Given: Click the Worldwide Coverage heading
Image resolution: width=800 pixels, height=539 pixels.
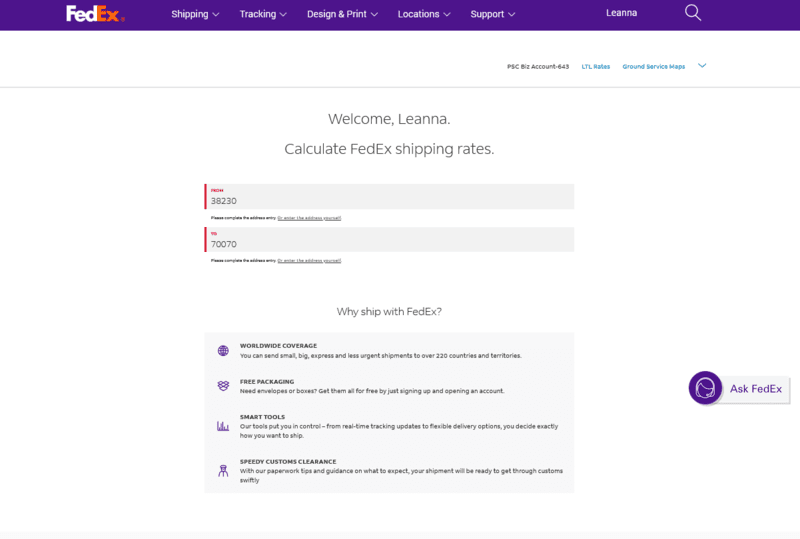Looking at the screenshot, I should [x=278, y=346].
